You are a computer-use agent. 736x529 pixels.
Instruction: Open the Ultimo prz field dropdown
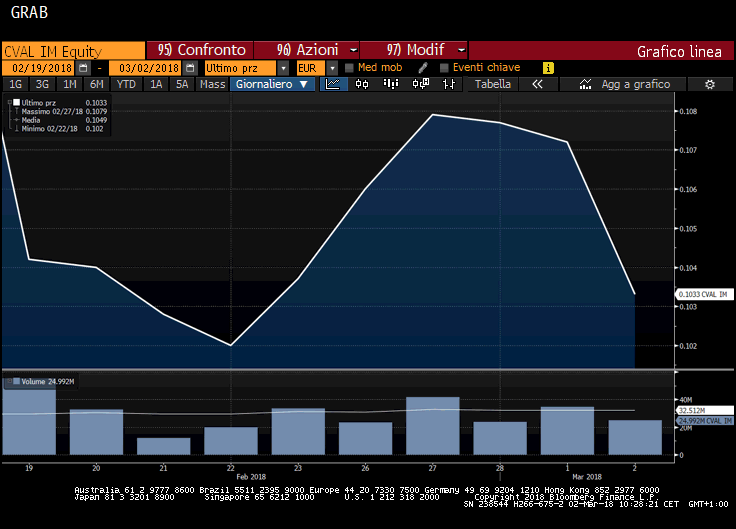[x=284, y=67]
